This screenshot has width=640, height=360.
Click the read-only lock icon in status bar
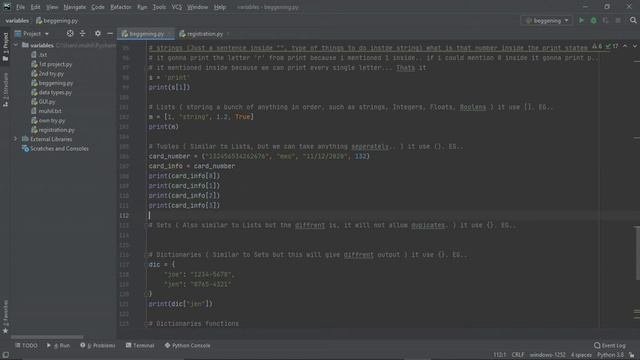pos(632,355)
